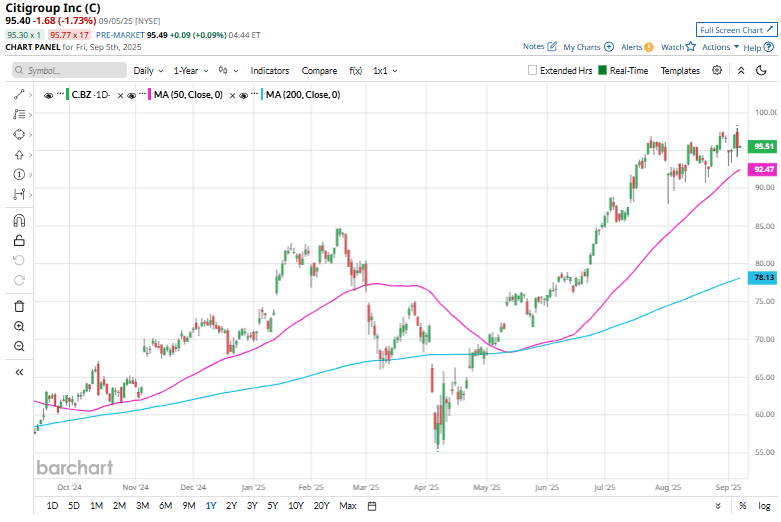
Task: Open the calendar date range picker
Action: pyautogui.click(x=371, y=506)
